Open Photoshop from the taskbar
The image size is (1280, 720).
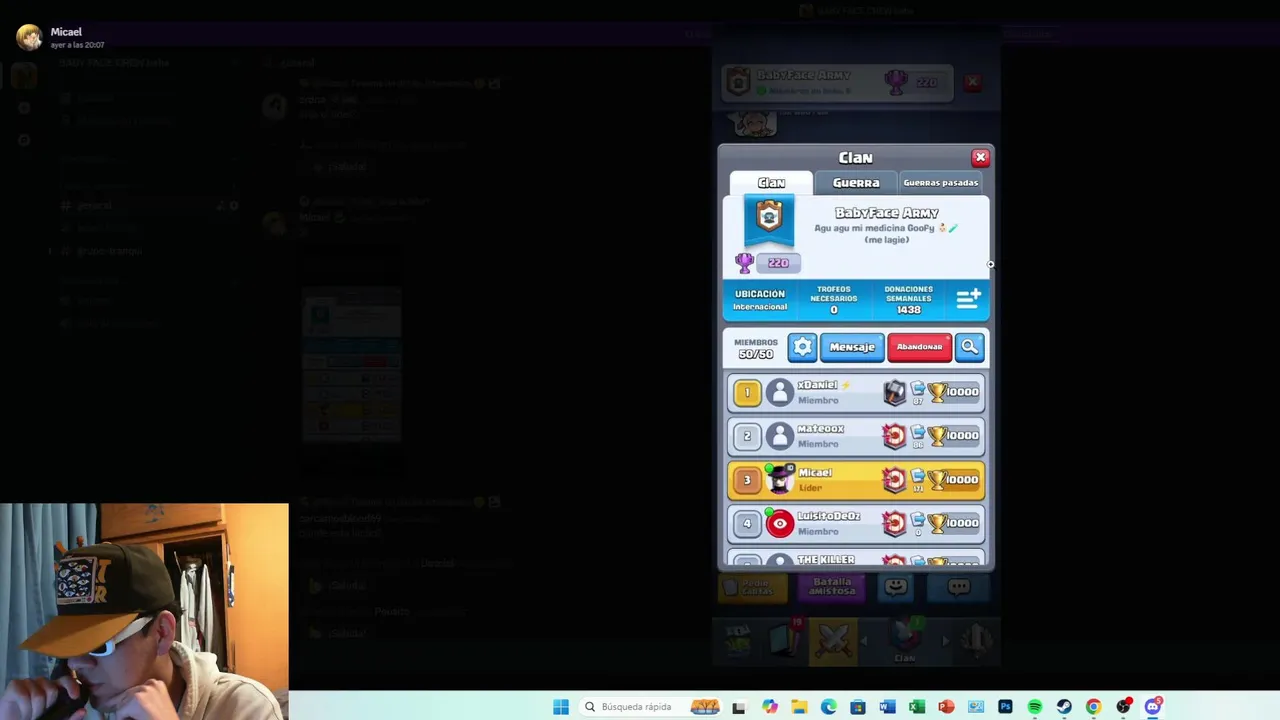[x=1005, y=707]
